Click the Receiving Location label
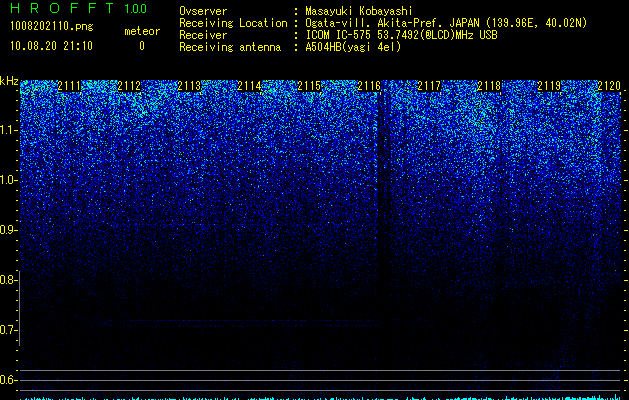The height and width of the screenshot is (400, 629). point(233,23)
